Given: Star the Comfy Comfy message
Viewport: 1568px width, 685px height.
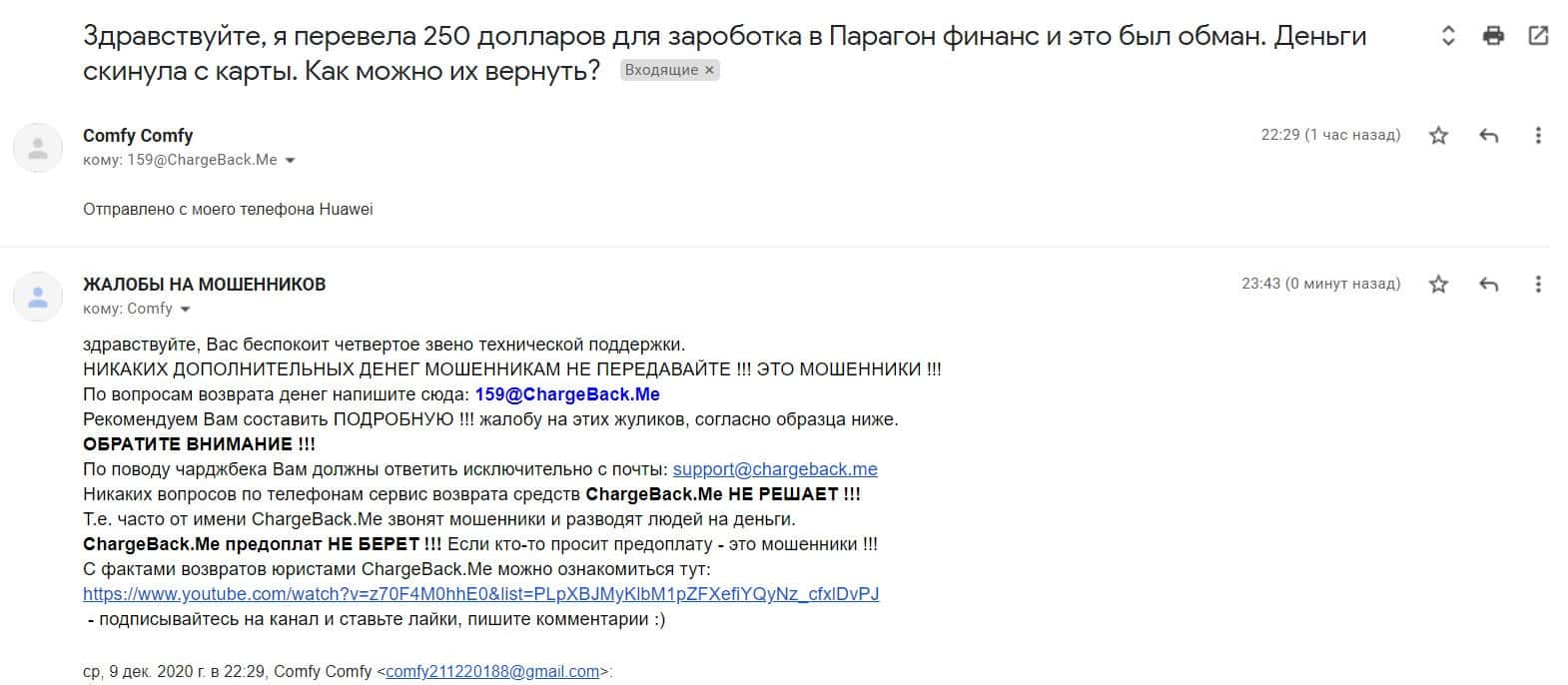Looking at the screenshot, I should (x=1438, y=135).
